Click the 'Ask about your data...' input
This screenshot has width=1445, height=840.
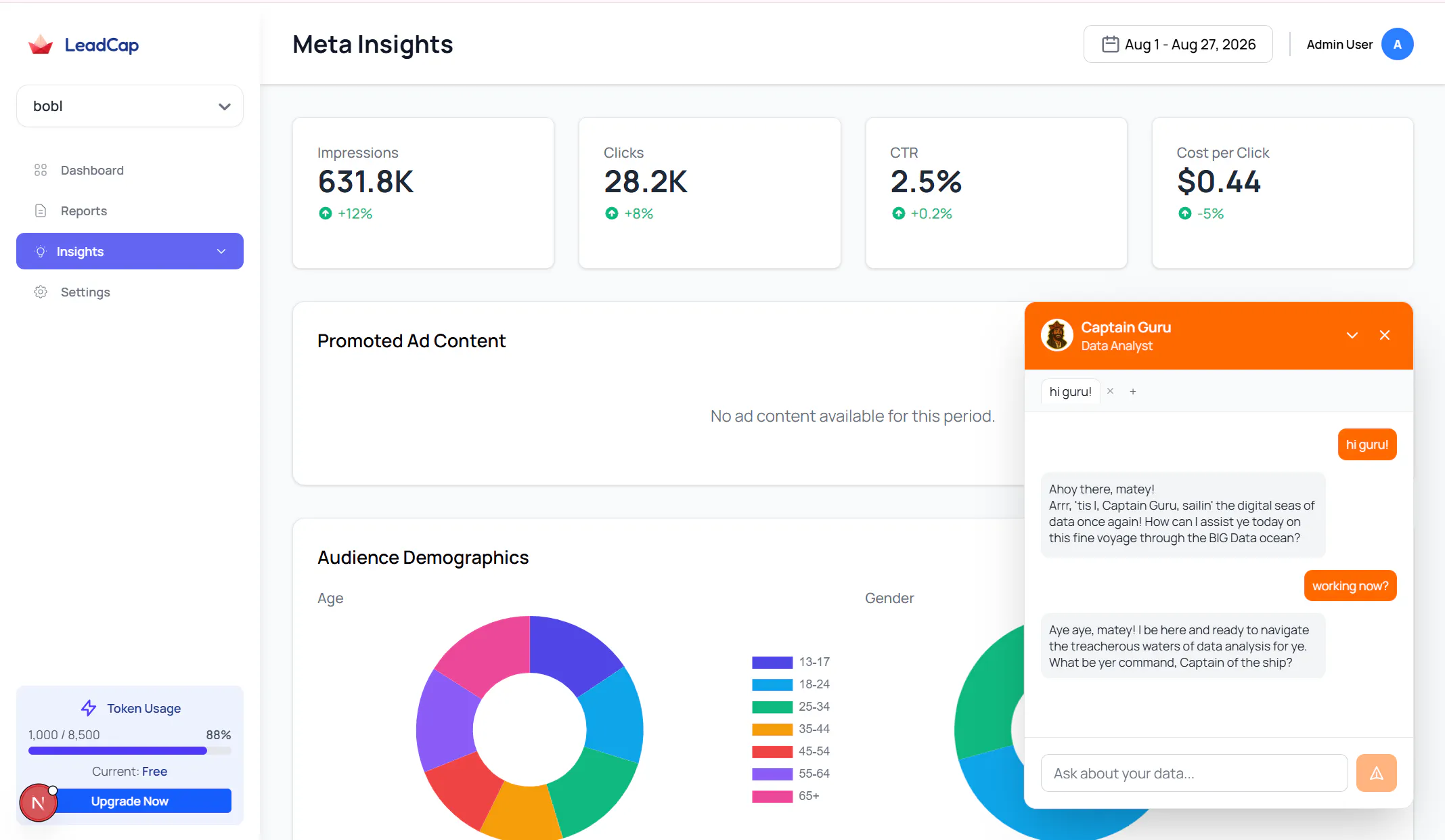tap(1194, 773)
